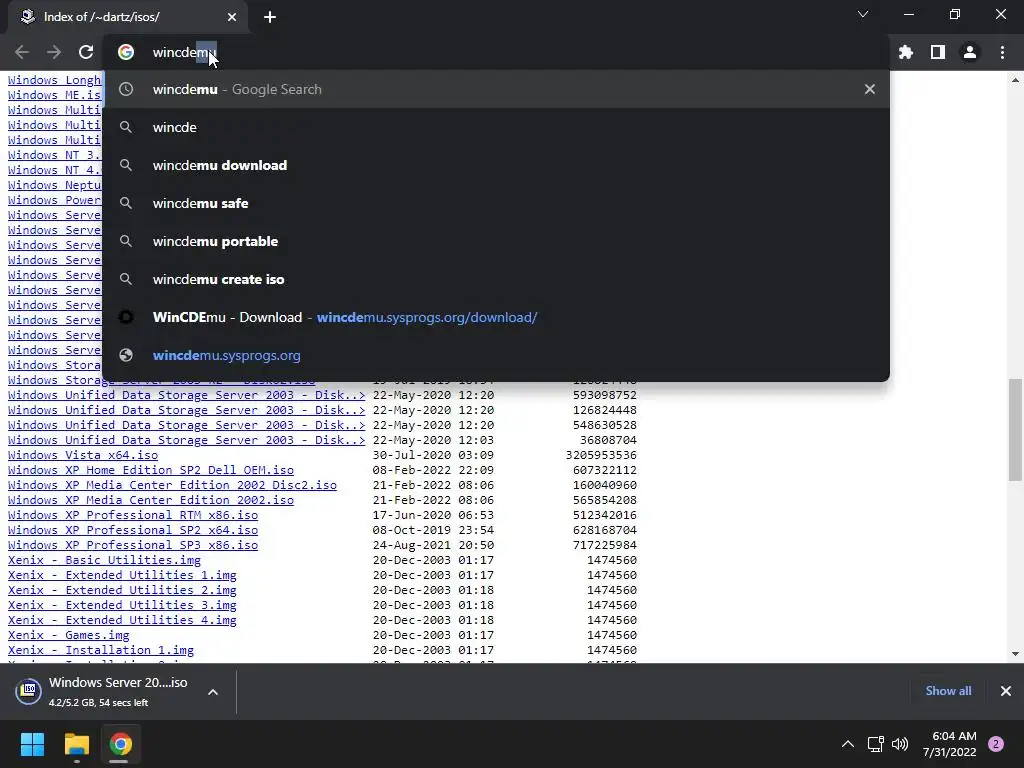Click the scrollbar up arrow

click(1016, 80)
